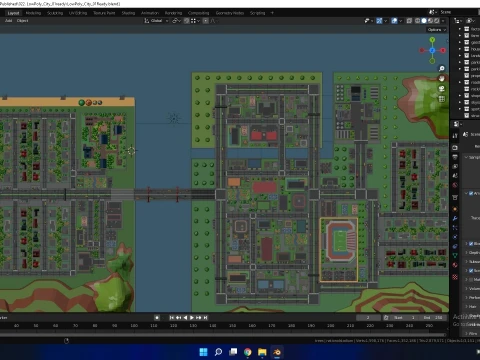Screen dimensions: 480x360
Task: Open the Scene properties tab
Action: (455, 175)
